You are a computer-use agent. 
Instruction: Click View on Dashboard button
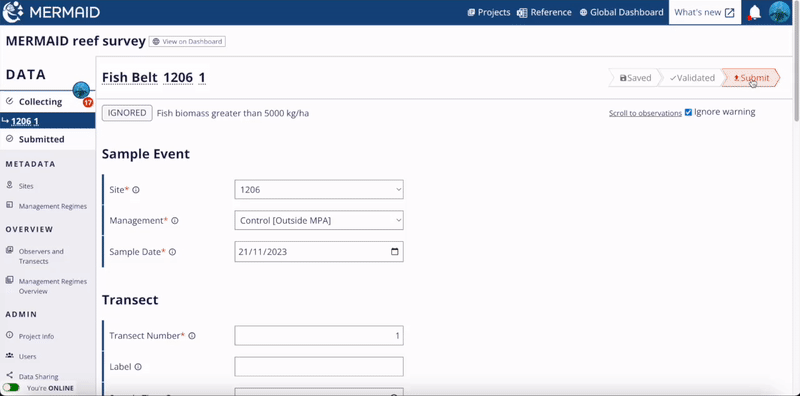tap(187, 41)
